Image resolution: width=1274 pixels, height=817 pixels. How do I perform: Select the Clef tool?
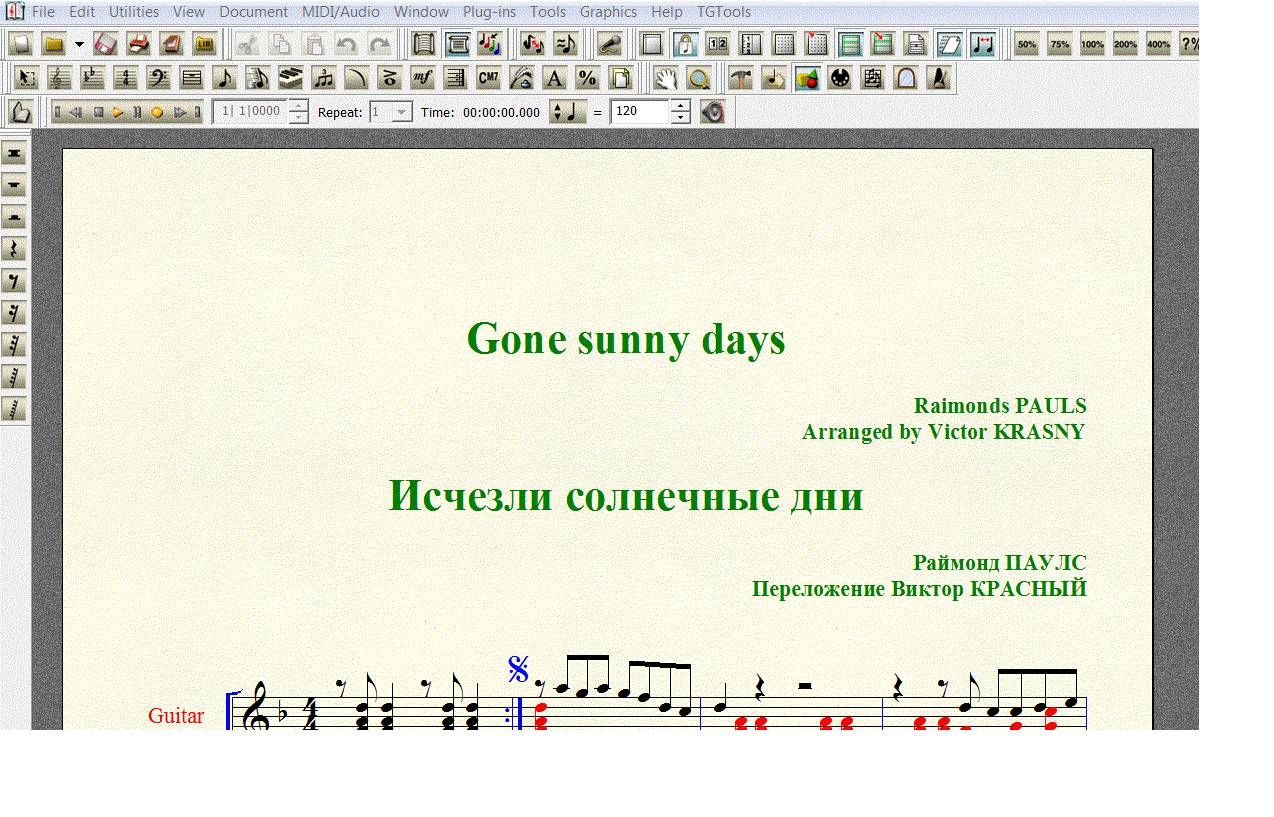tap(158, 78)
